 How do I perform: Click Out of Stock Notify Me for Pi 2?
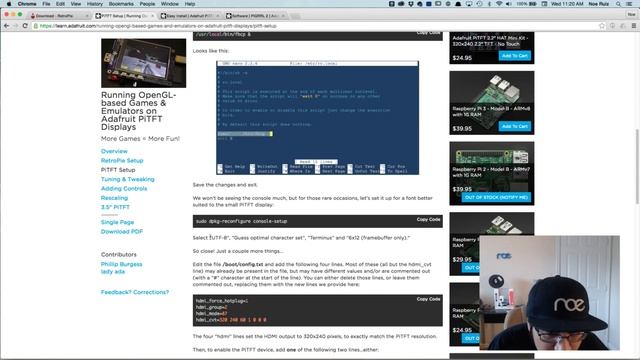(x=496, y=198)
